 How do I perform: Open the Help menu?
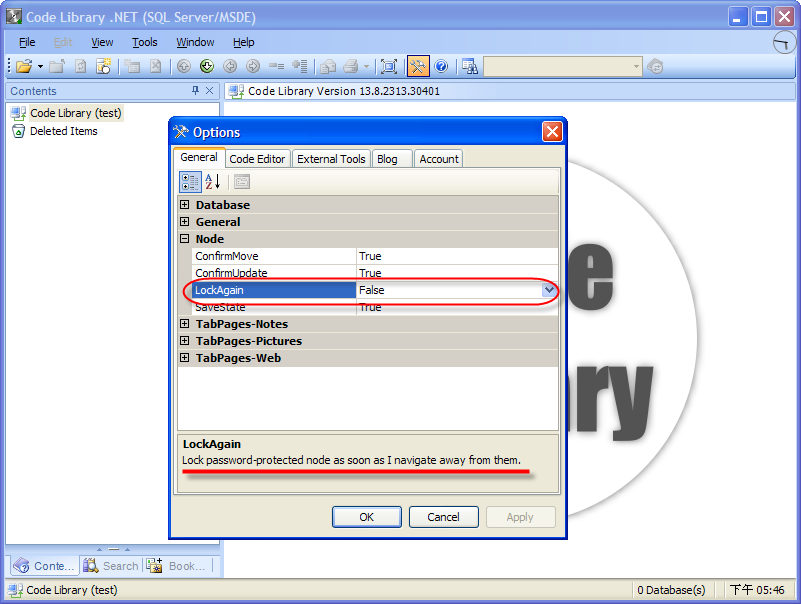pyautogui.click(x=244, y=42)
